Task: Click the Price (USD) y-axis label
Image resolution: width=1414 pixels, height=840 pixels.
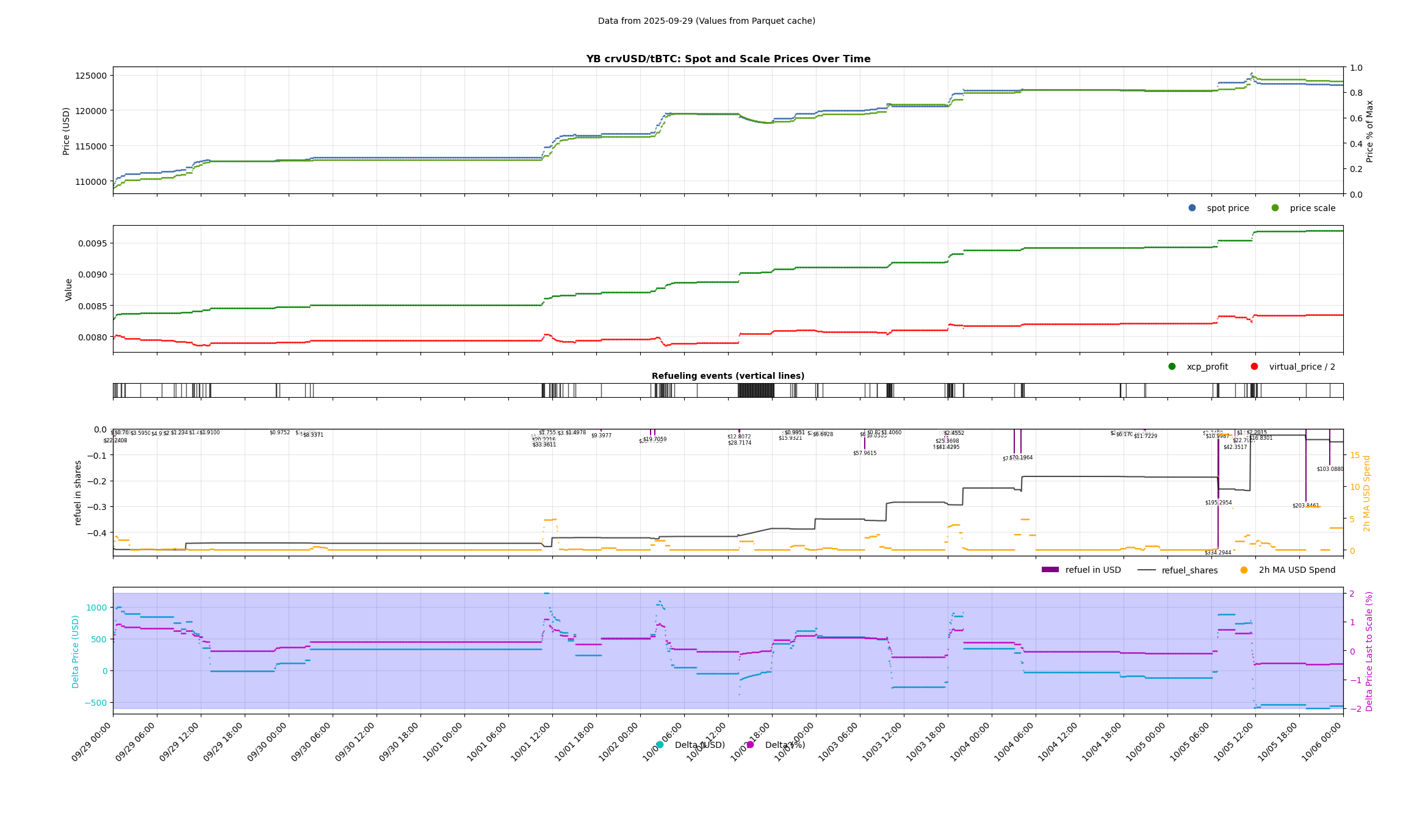Action: tap(67, 131)
